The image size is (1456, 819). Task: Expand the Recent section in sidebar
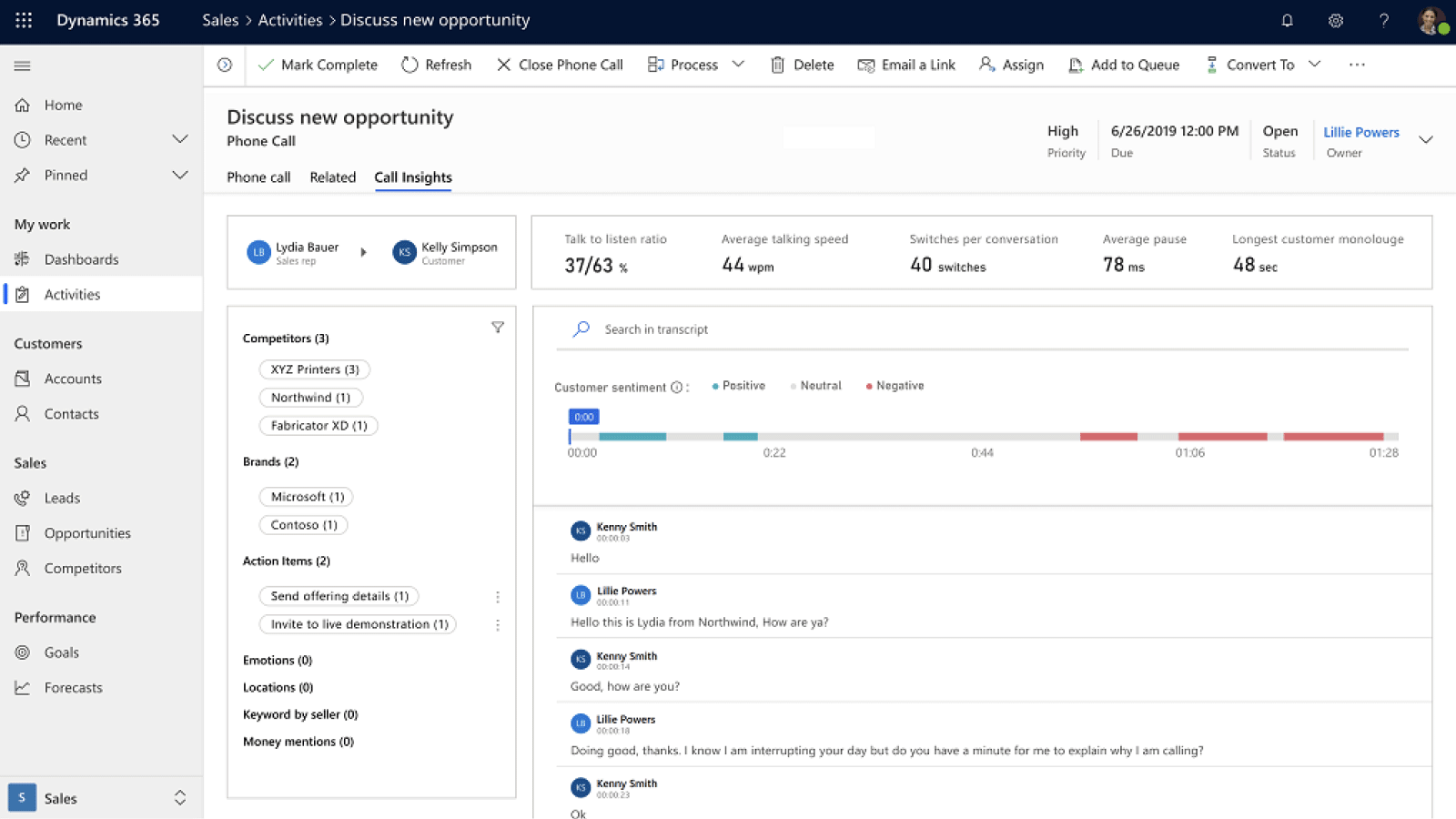click(178, 139)
